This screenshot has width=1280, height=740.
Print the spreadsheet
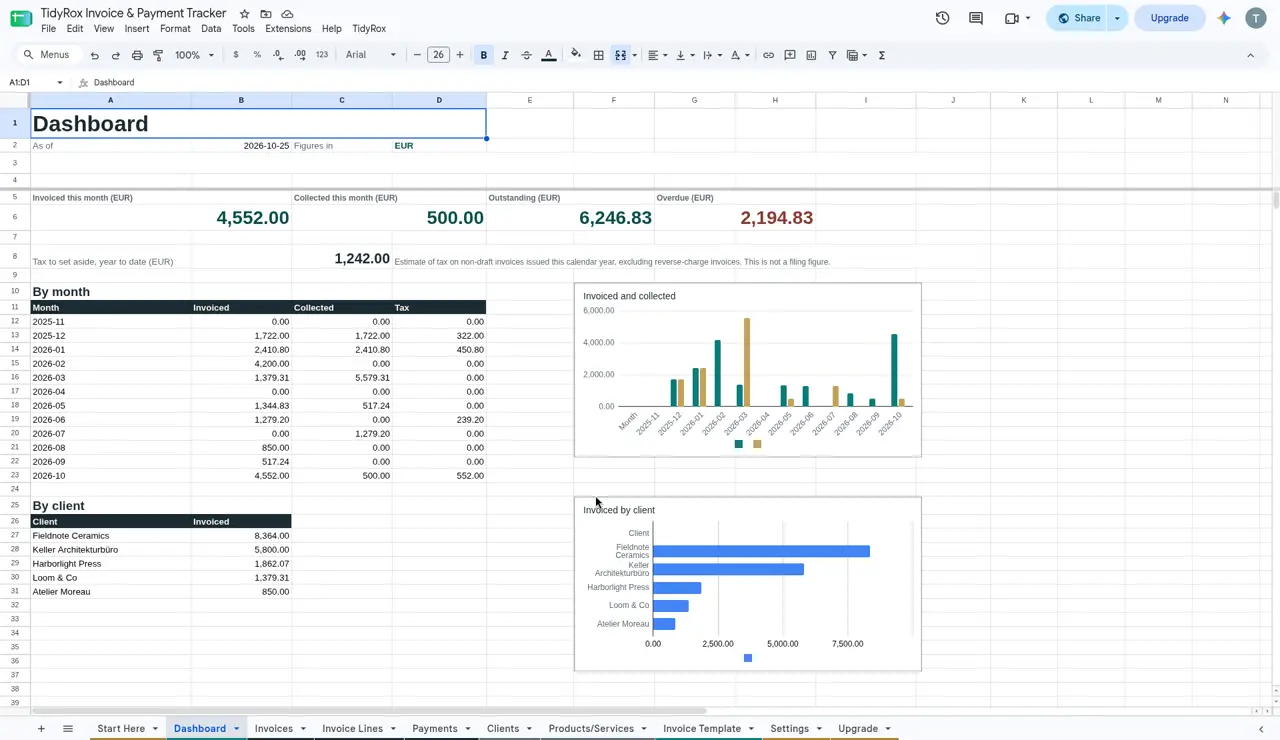coord(137,55)
